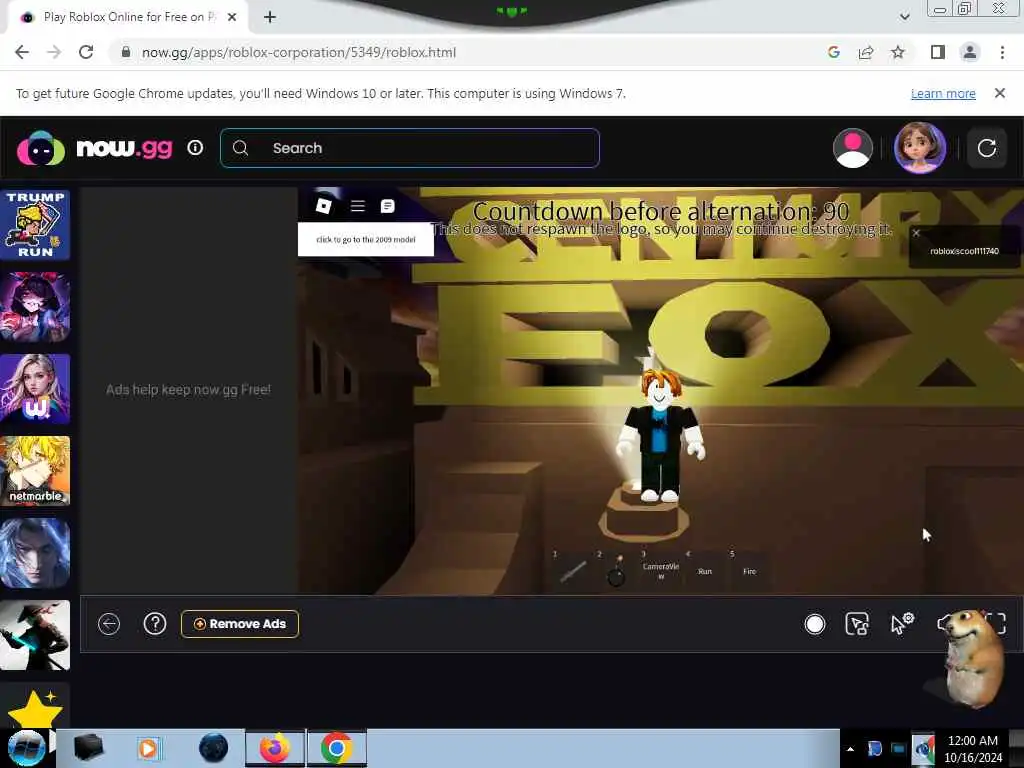Open the dark-haired anime girl game thumbnail

click(35, 307)
